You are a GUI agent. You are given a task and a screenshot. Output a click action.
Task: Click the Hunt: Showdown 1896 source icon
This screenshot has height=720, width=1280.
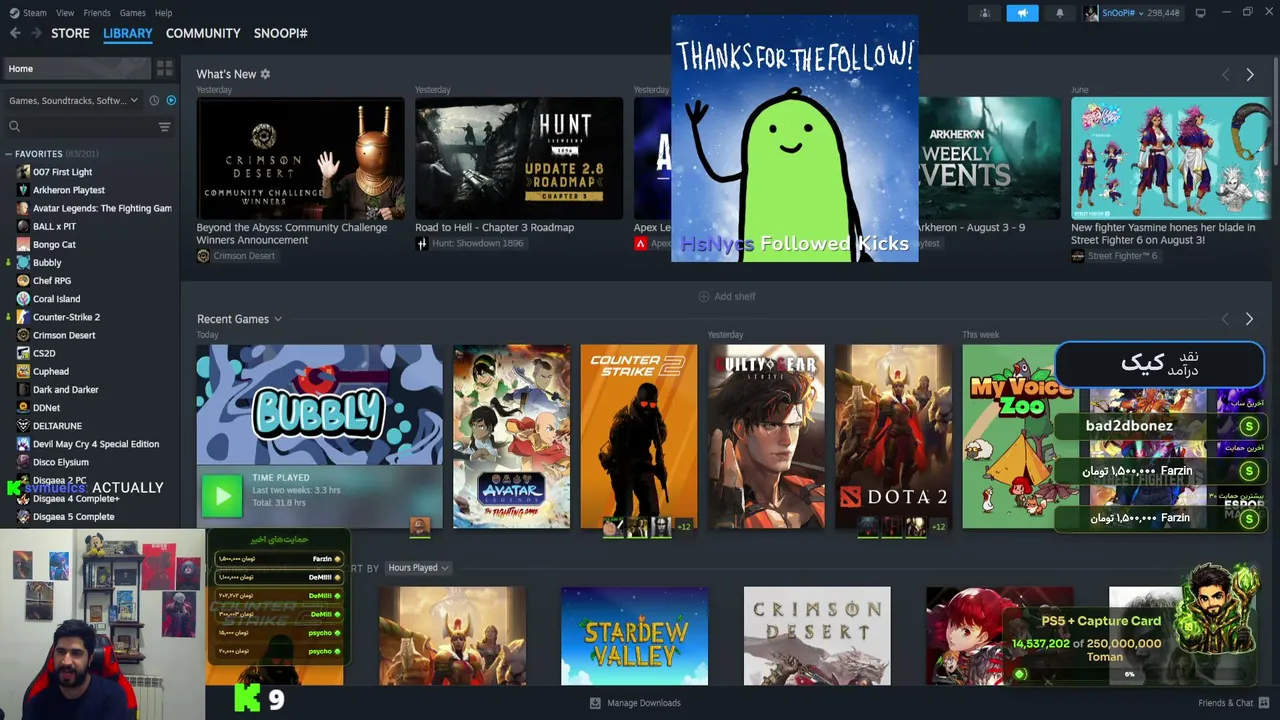click(422, 243)
